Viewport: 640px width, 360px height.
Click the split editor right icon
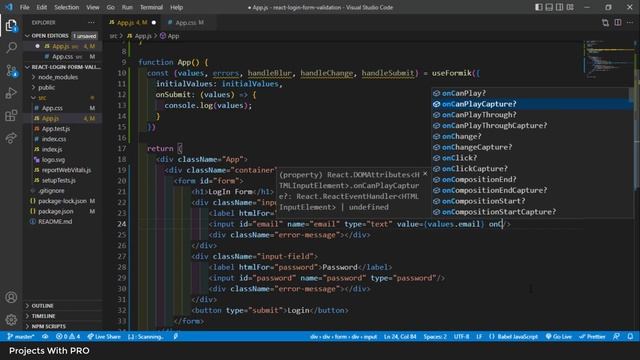coord(618,22)
